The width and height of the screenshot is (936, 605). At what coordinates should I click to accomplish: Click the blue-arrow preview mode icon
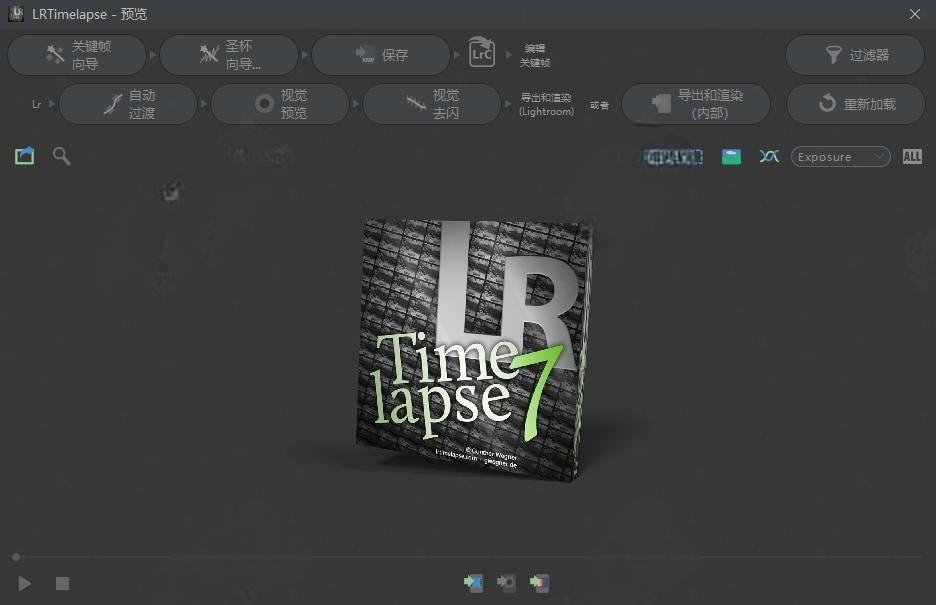473,582
